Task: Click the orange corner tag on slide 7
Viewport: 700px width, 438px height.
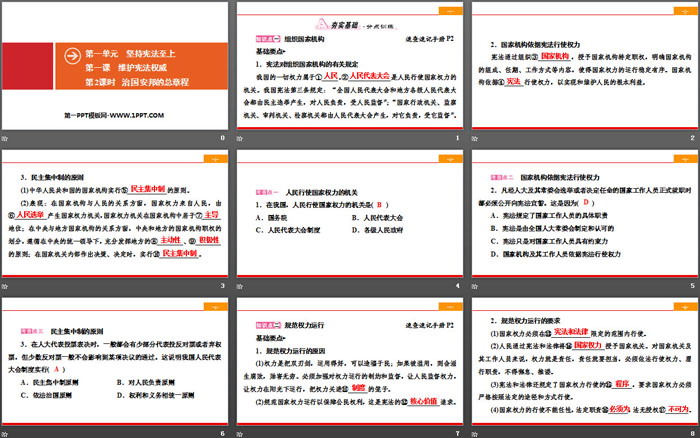Action: tap(450, 306)
